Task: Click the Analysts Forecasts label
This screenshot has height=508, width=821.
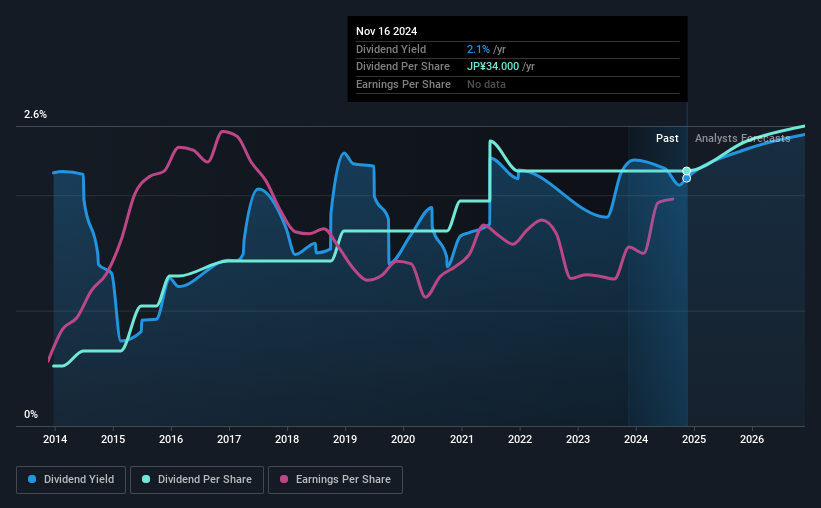Action: (x=742, y=138)
